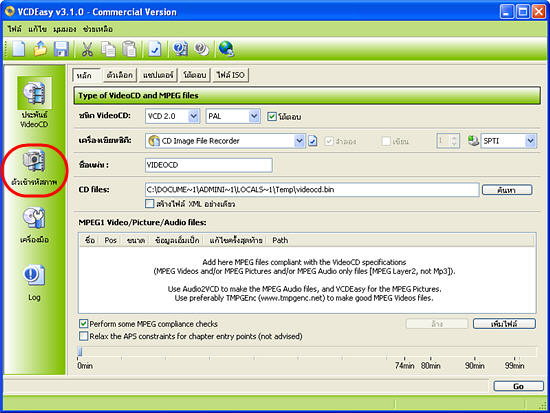The image size is (550, 413).
Task: Click the browse button beside CD files
Action: click(x=507, y=190)
